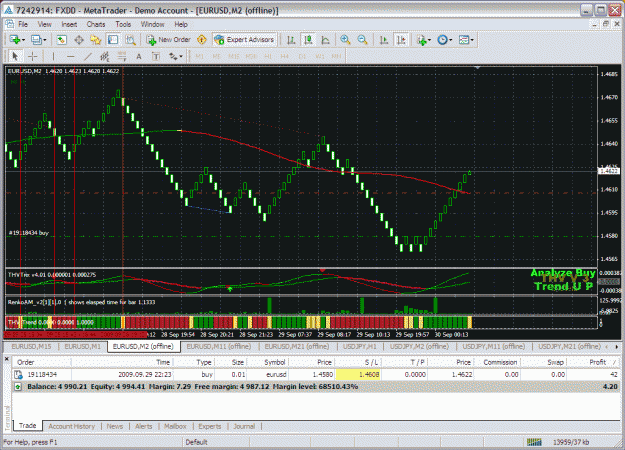The width and height of the screenshot is (625, 450).
Task: Click the #19118434 buy order line label
Action: tap(29, 233)
